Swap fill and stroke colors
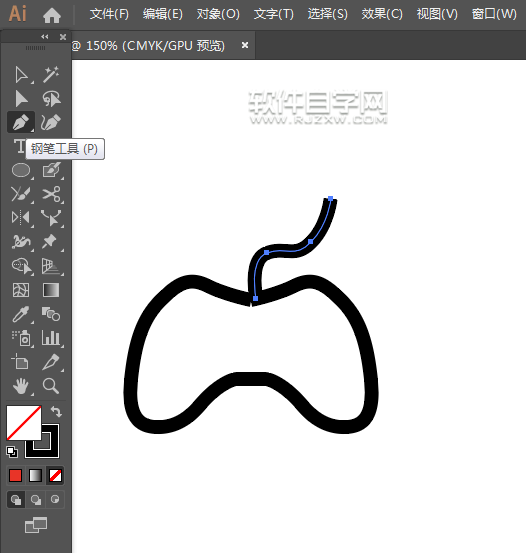The width and height of the screenshot is (526, 553). click(x=56, y=412)
